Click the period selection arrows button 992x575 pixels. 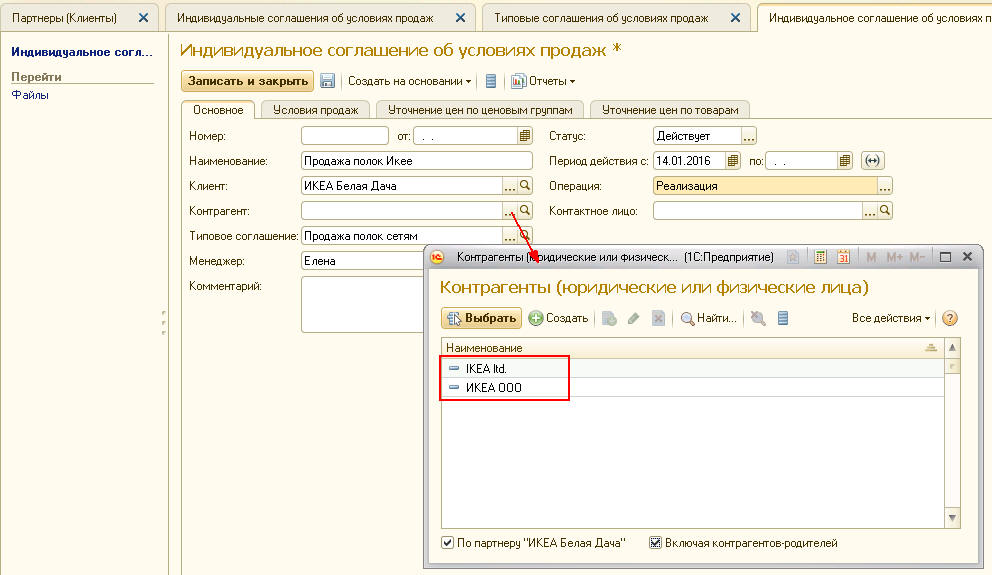(x=872, y=161)
